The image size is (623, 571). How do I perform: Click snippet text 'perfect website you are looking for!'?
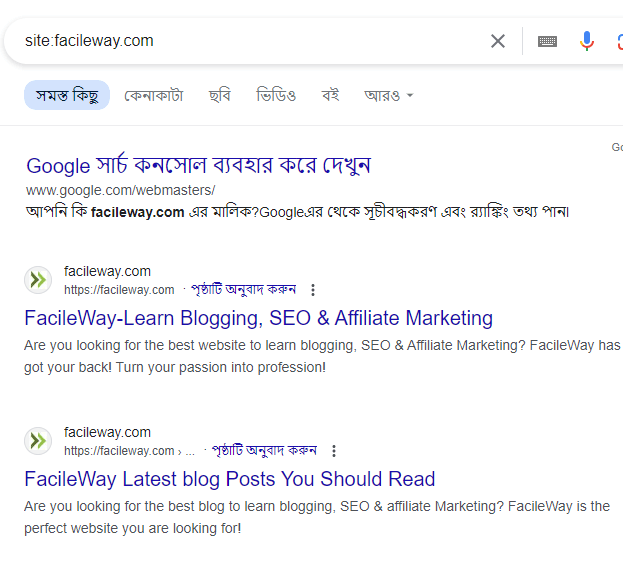click(x=133, y=528)
